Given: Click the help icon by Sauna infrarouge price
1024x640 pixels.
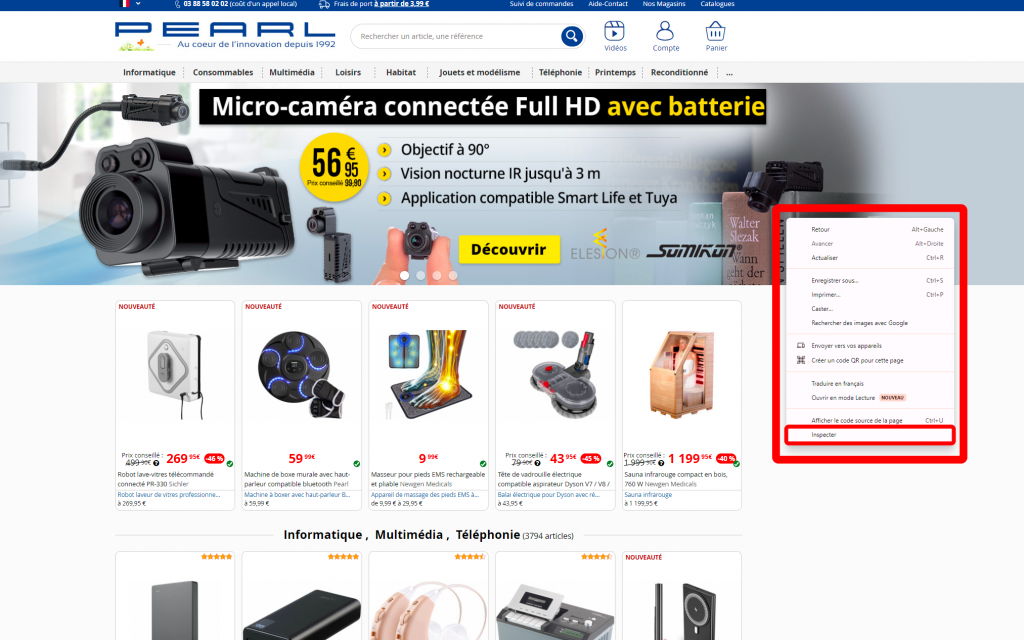Looking at the screenshot, I should [x=661, y=463].
